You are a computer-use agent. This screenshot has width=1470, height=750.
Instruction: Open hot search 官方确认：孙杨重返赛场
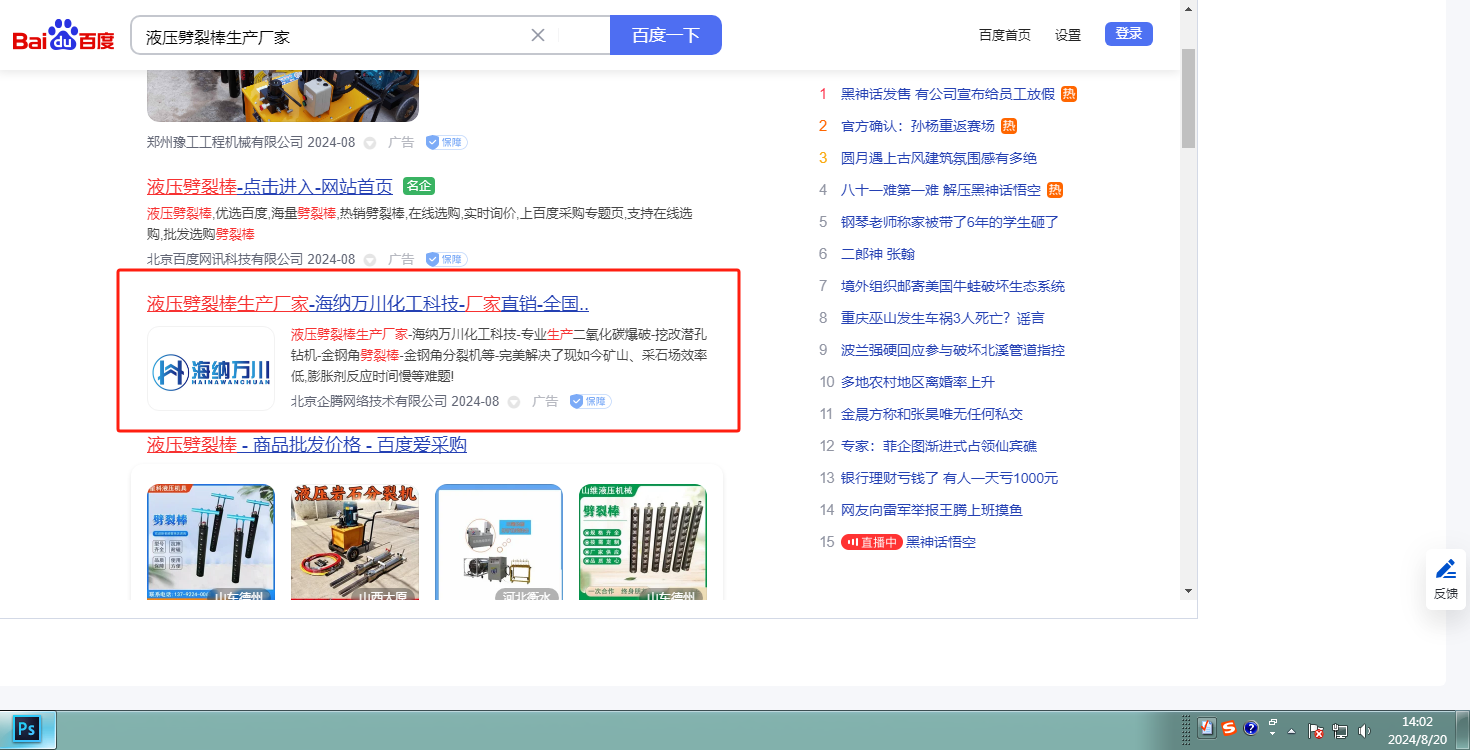[x=918, y=126]
